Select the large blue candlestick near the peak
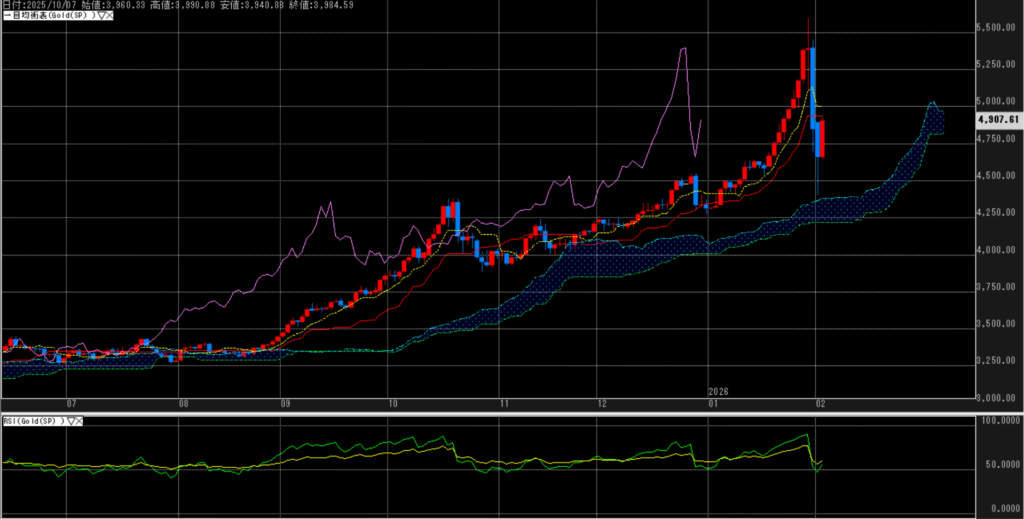The height and width of the screenshot is (519, 1024). tap(813, 82)
